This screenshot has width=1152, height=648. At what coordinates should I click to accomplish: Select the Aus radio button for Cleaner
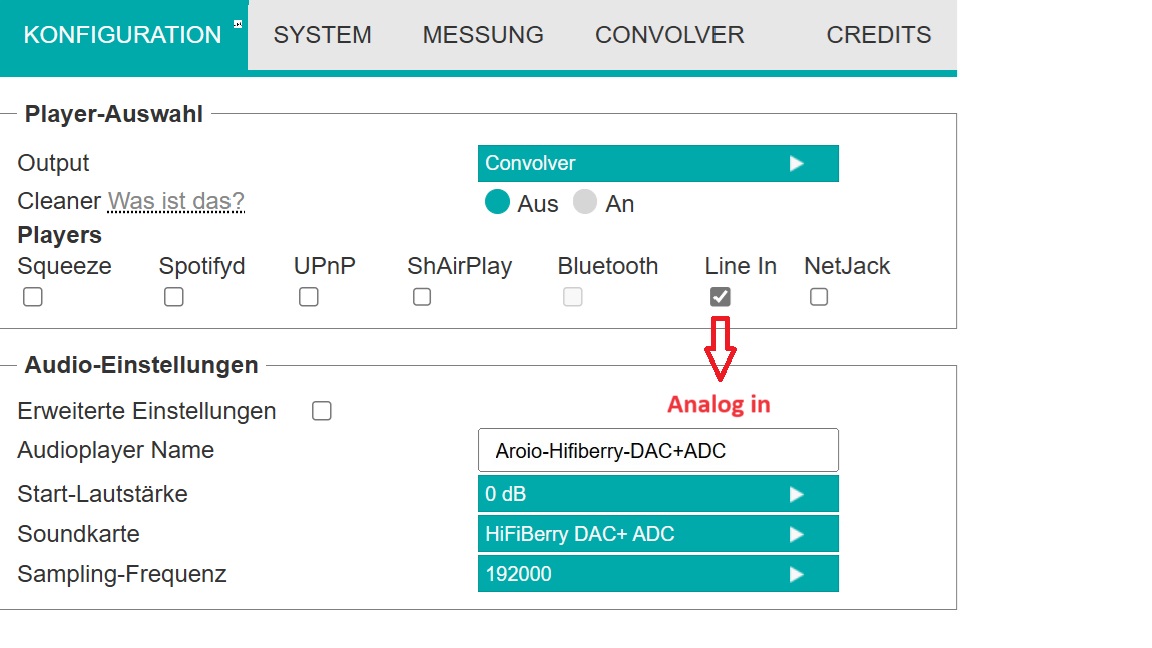tap(497, 202)
